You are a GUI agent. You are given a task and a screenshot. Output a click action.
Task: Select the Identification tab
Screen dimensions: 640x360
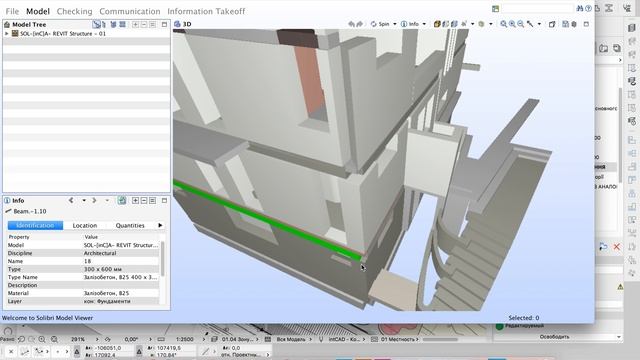(35, 225)
